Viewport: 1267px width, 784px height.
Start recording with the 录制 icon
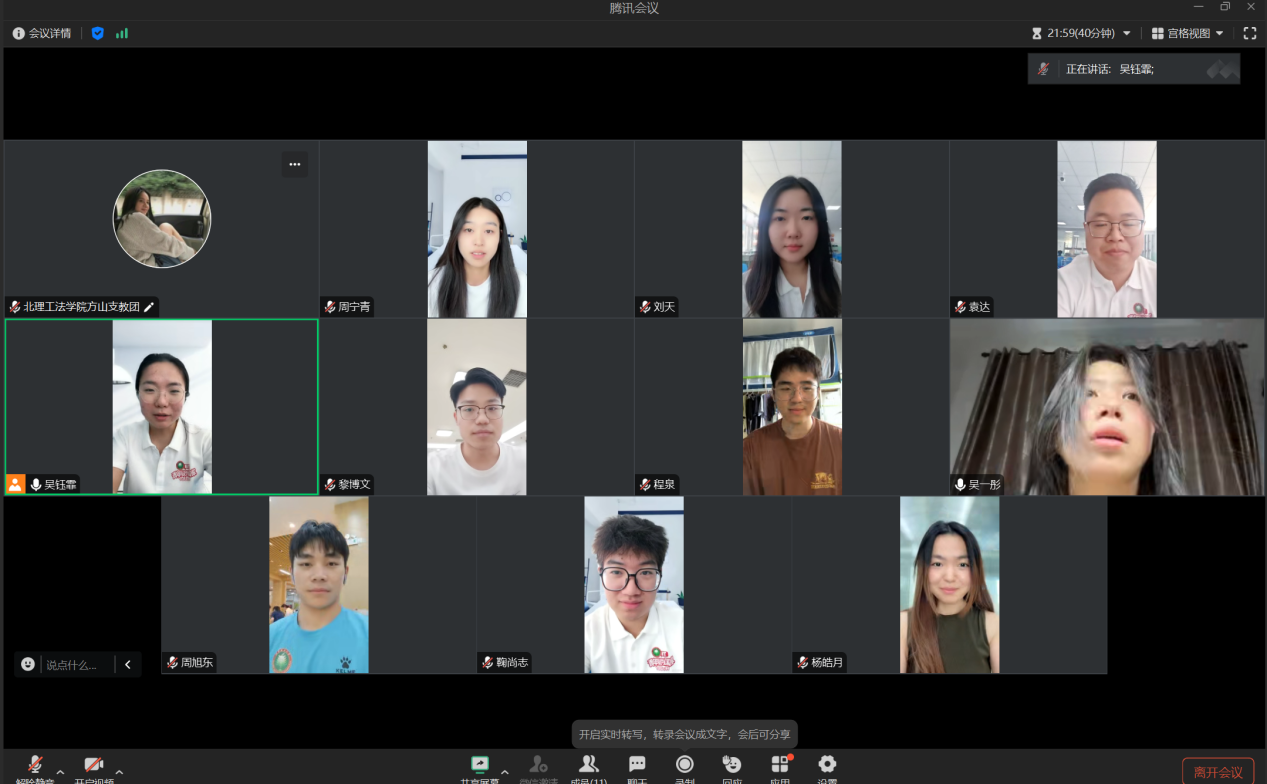[684, 765]
